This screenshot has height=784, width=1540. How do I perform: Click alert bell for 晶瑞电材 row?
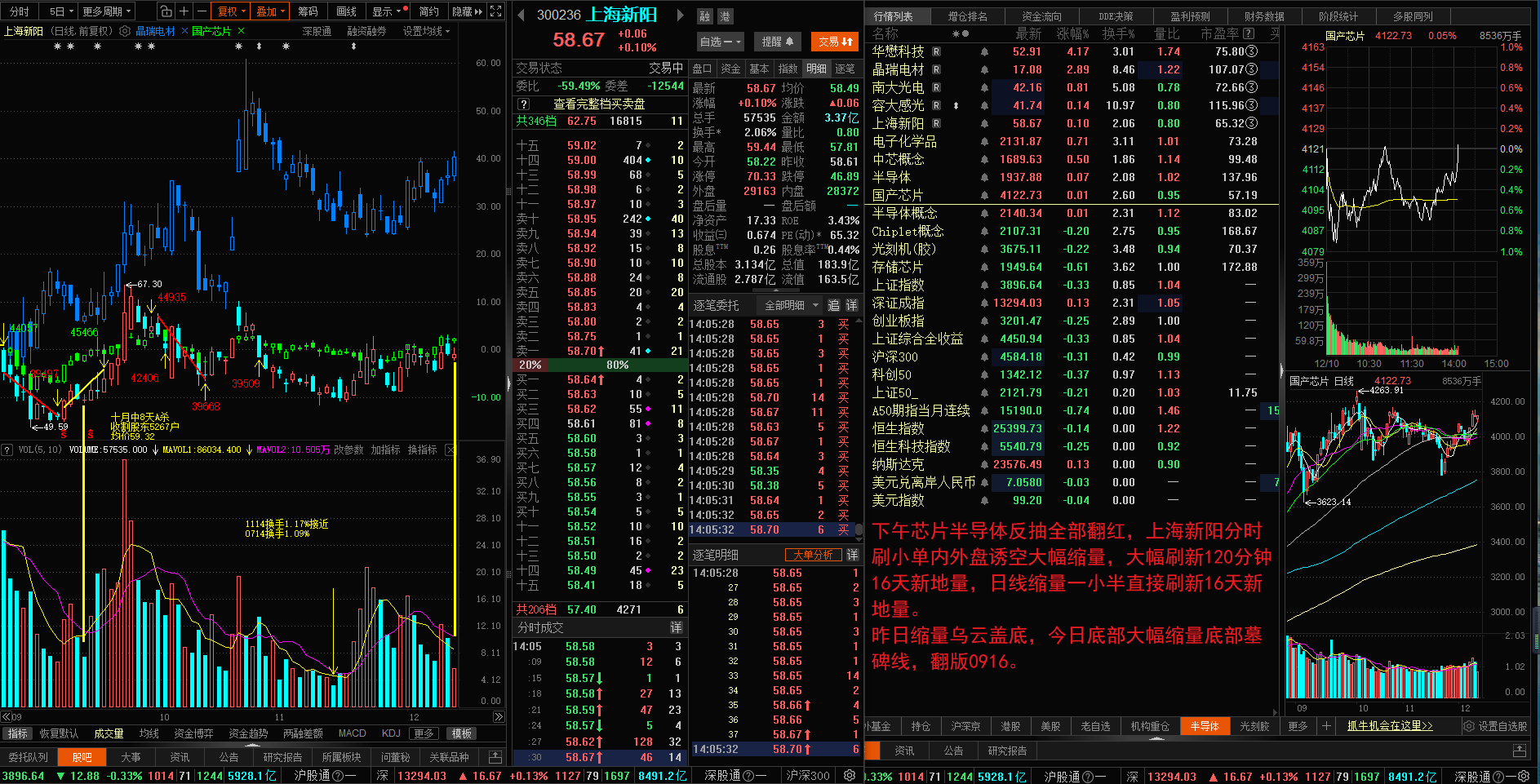[984, 69]
